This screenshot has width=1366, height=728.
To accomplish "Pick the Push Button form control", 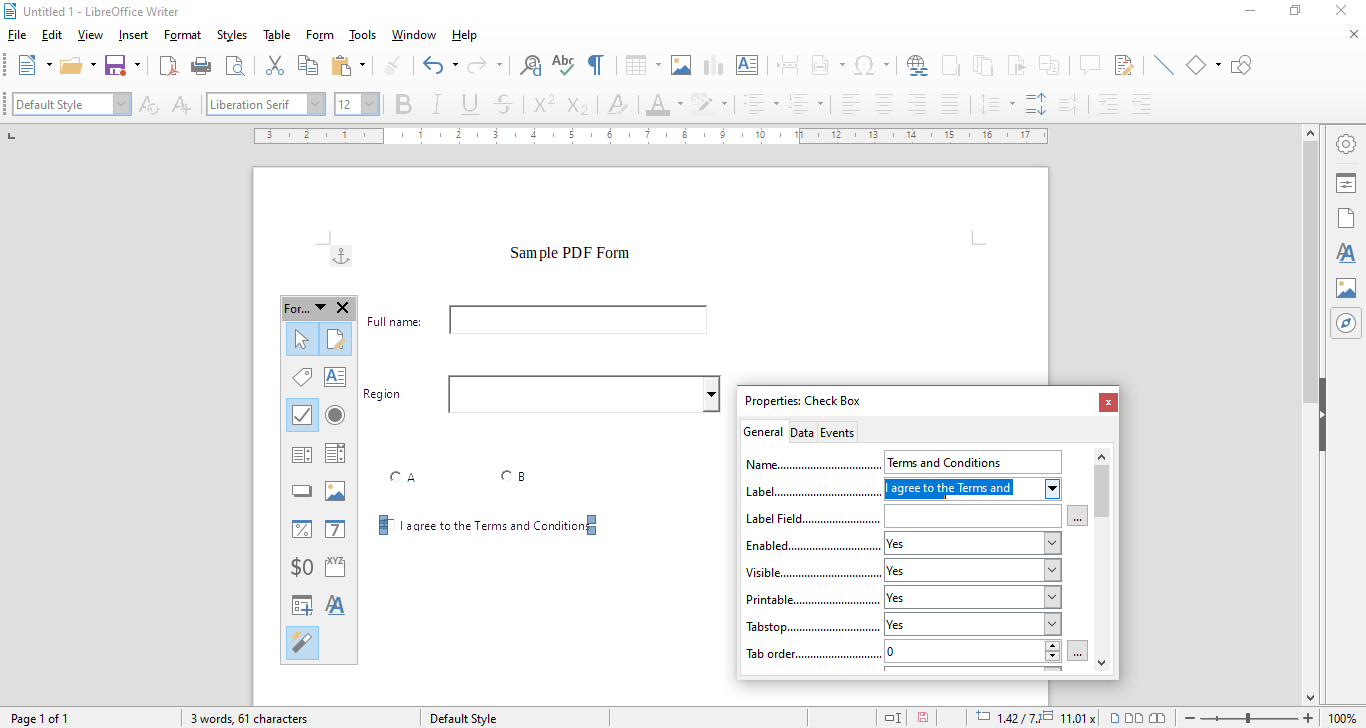I will 301,490.
